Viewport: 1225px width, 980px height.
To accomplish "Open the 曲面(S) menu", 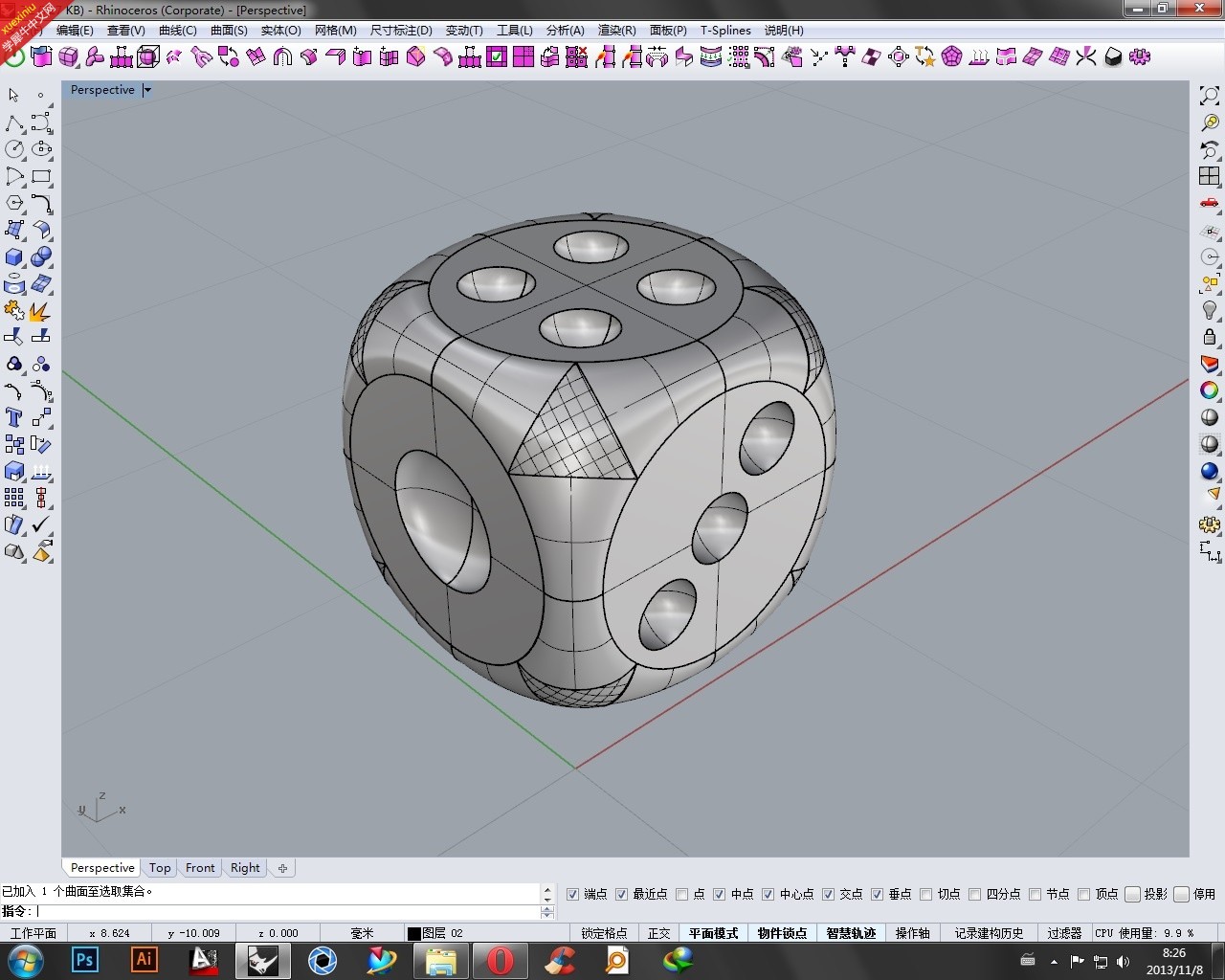I will click(x=229, y=31).
